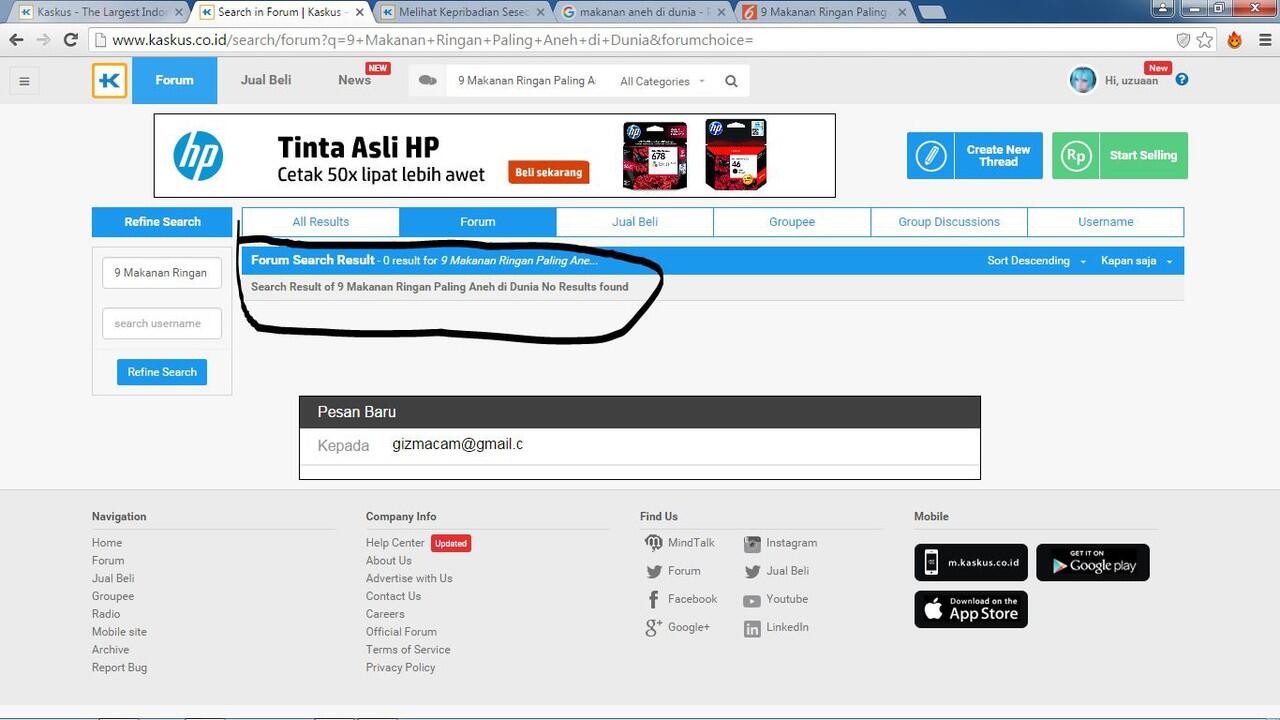Click the blue Refine Search submit button
The width and height of the screenshot is (1280, 720).
pyautogui.click(x=162, y=372)
